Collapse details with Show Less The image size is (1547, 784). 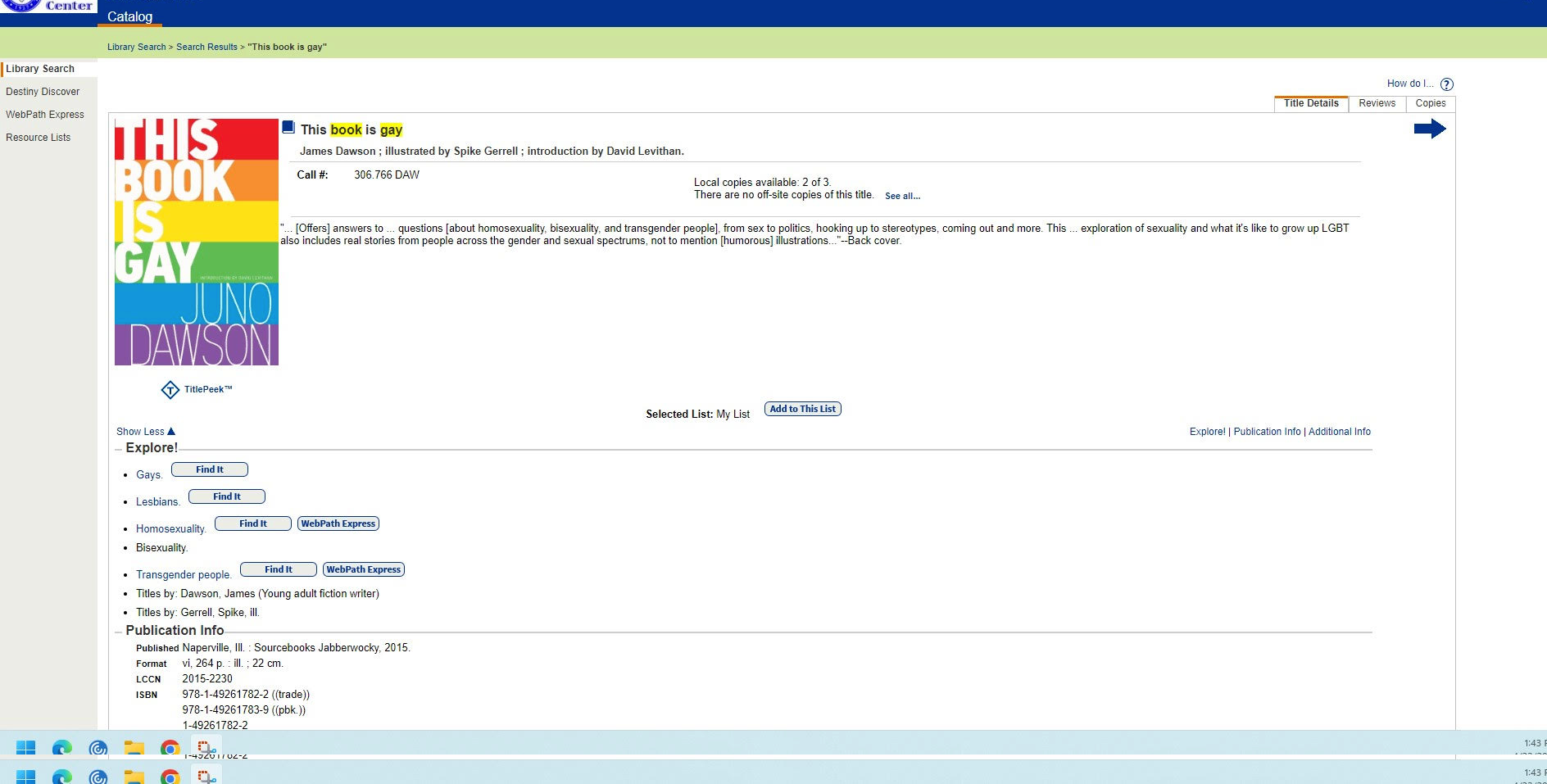click(x=146, y=432)
